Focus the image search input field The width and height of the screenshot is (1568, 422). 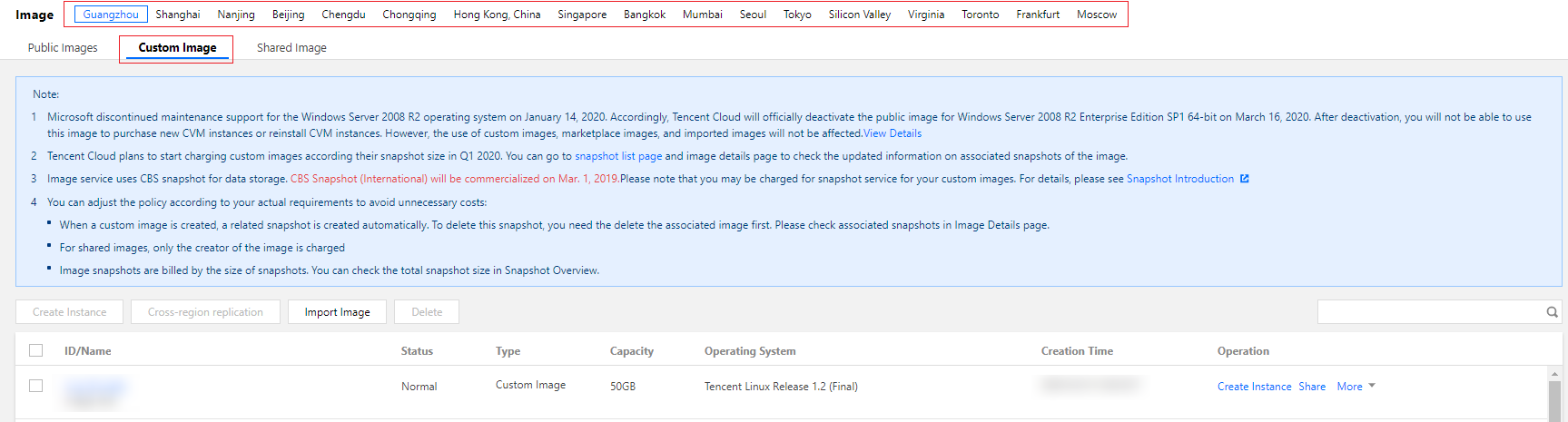coord(1430,312)
